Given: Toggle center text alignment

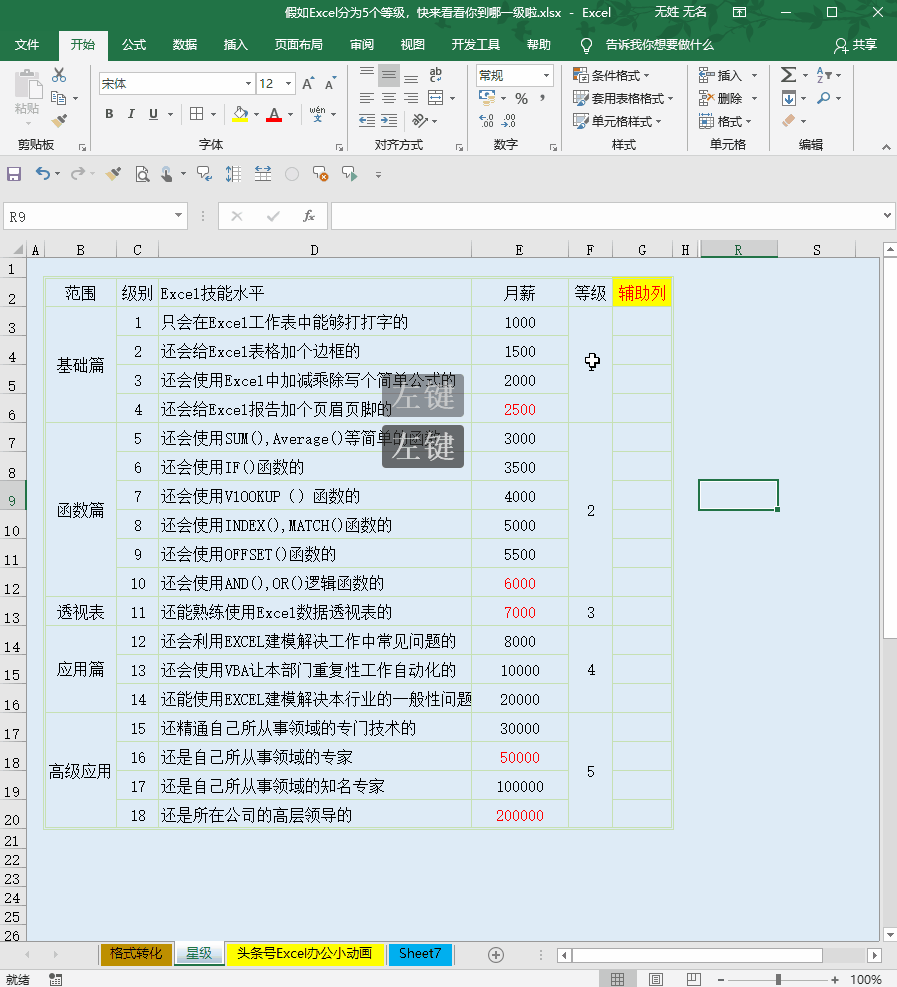Looking at the screenshot, I should point(389,98).
